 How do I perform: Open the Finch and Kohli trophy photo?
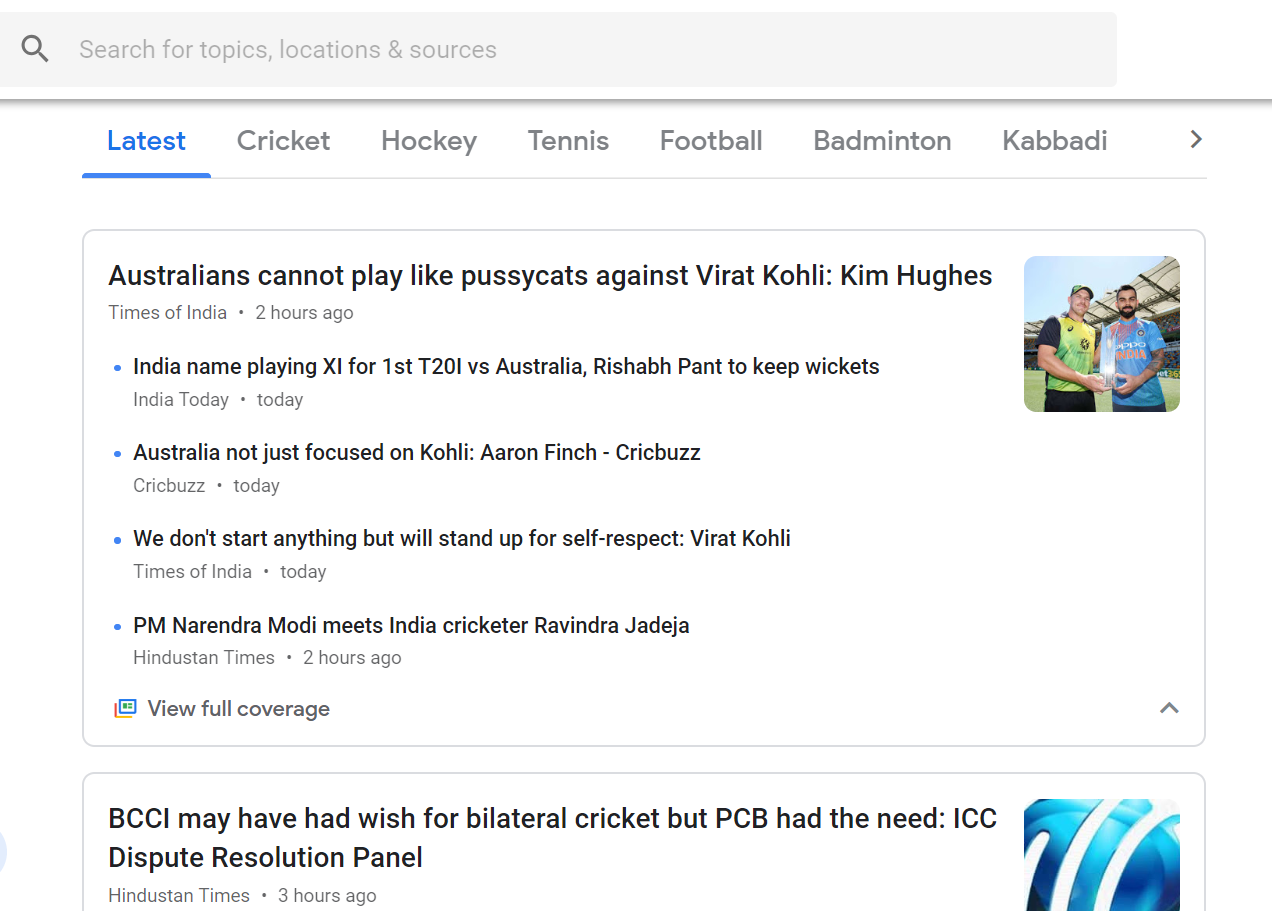click(1102, 334)
